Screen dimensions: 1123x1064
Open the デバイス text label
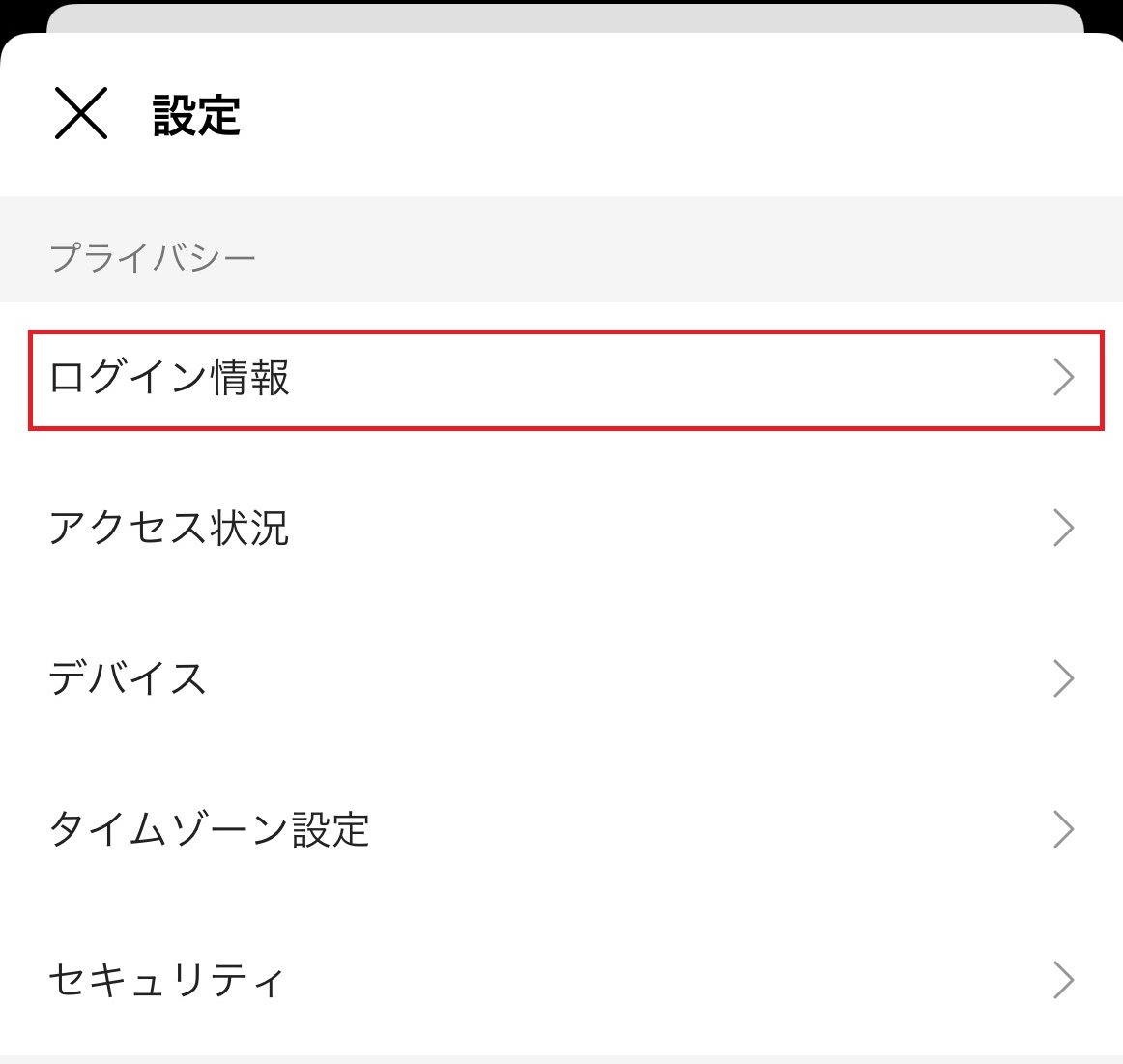pos(128,678)
